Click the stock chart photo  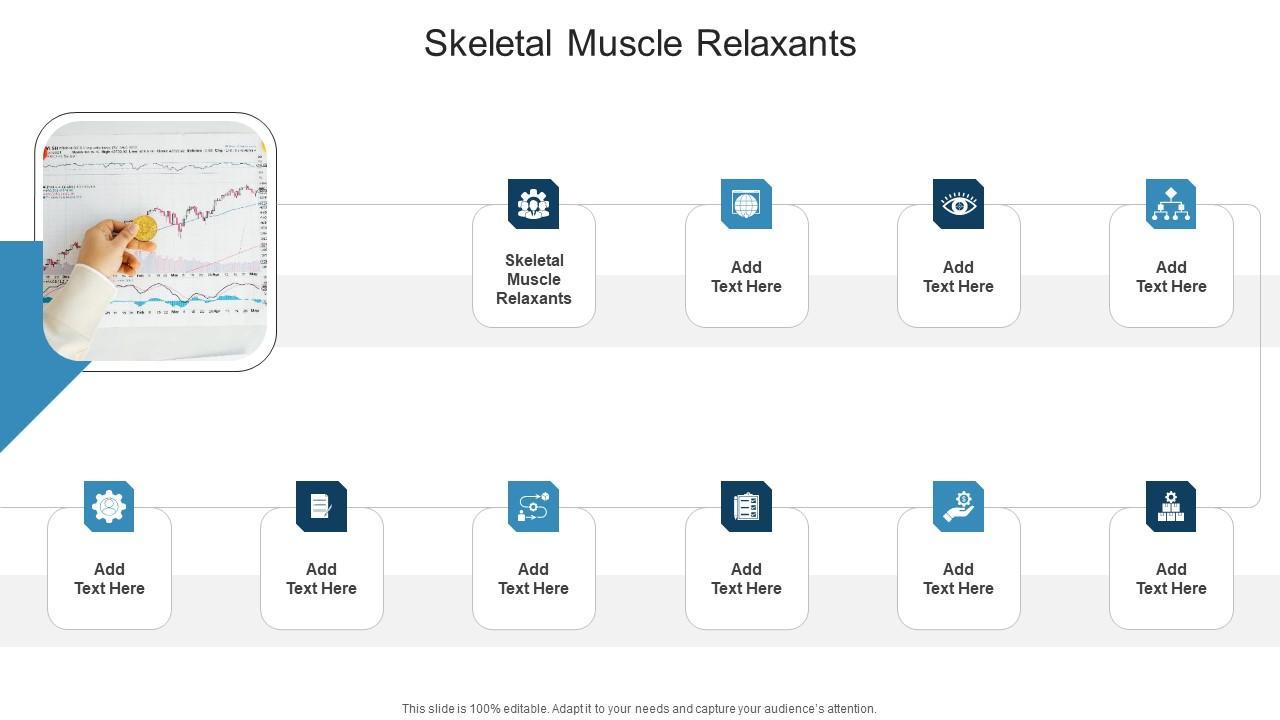[155, 241]
